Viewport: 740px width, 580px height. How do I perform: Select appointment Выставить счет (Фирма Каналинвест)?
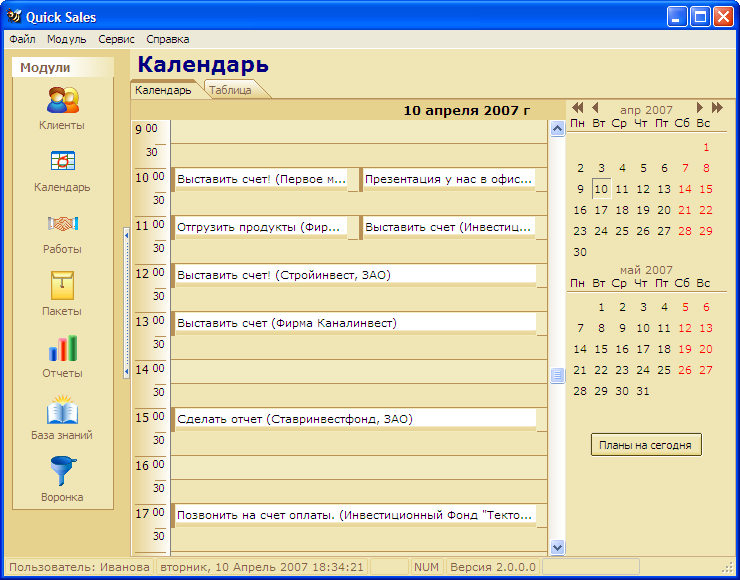pyautogui.click(x=353, y=324)
